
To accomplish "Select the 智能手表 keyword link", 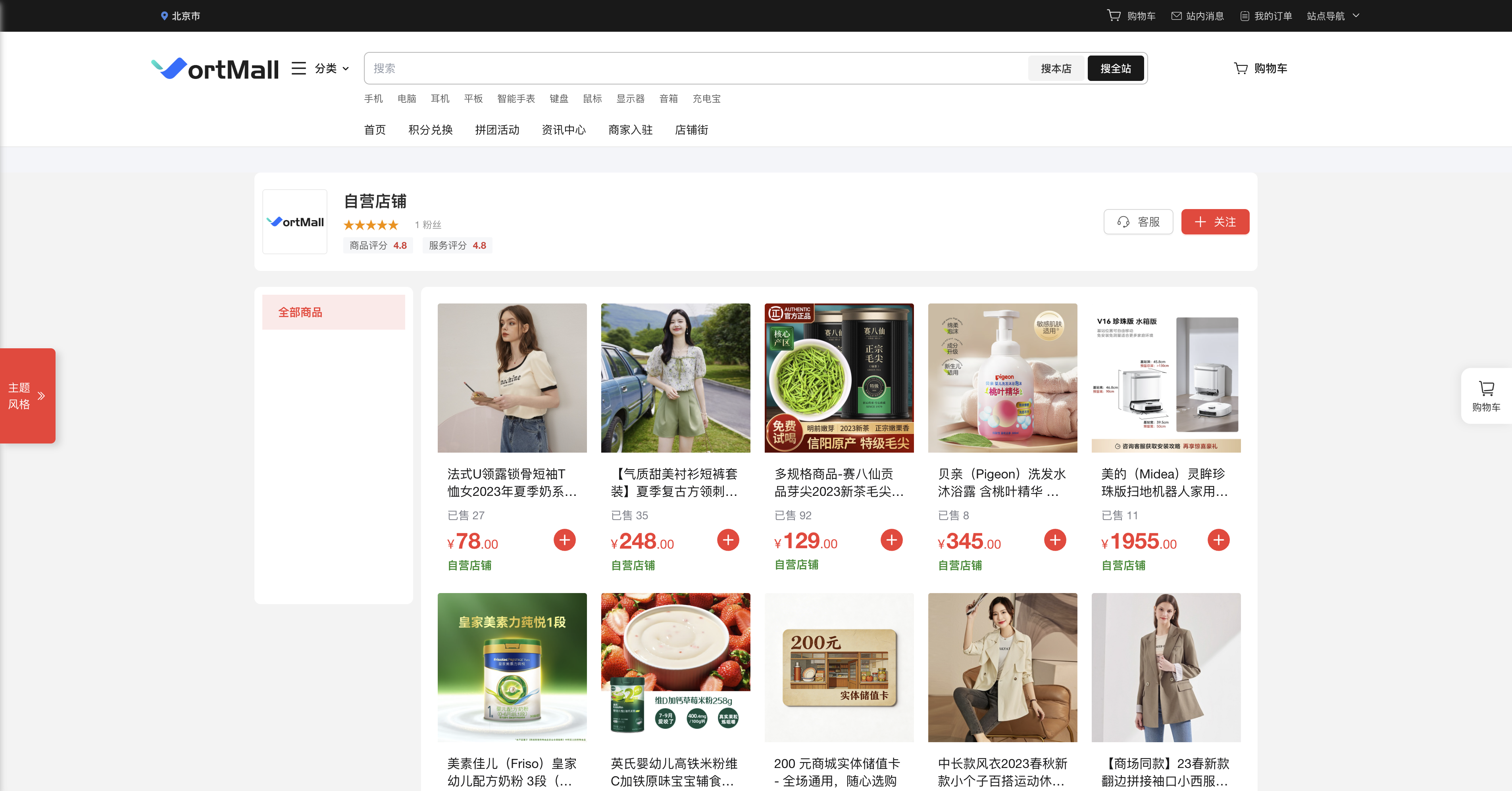I will click(516, 99).
